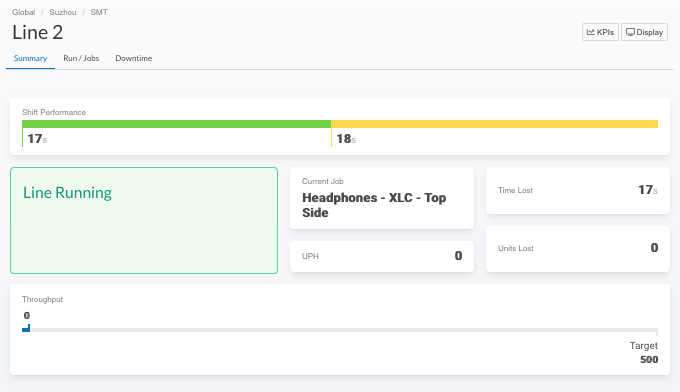Click the Throughput Target value 500
Screen dimensions: 680x392
coord(649,359)
